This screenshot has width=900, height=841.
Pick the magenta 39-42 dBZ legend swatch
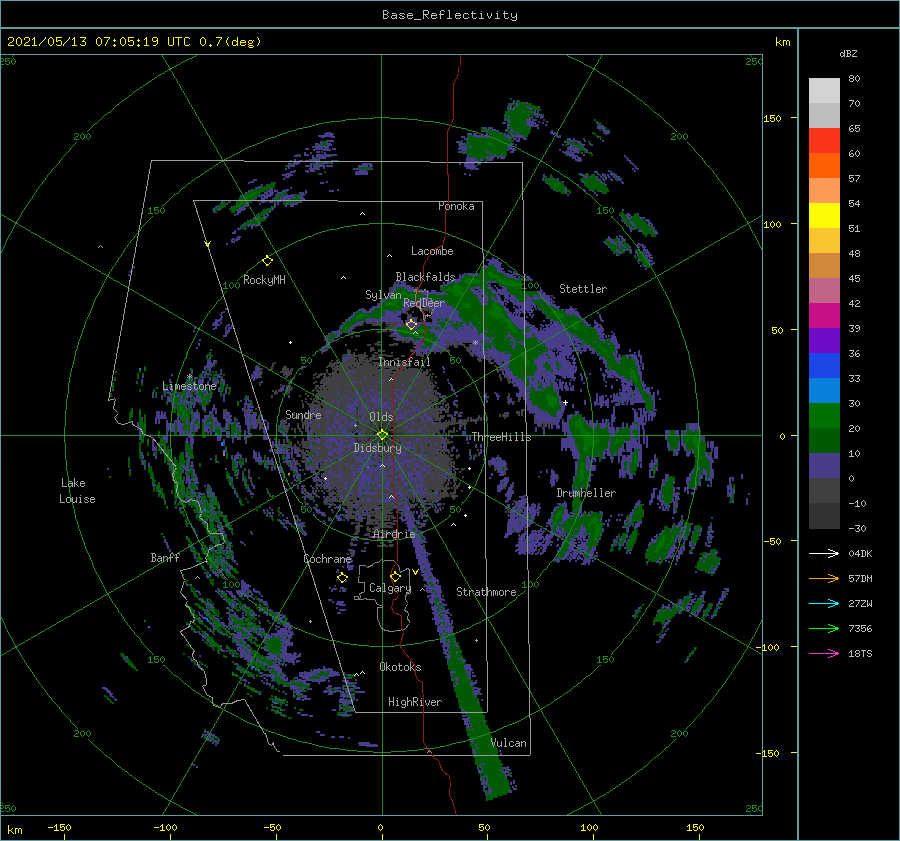click(824, 316)
